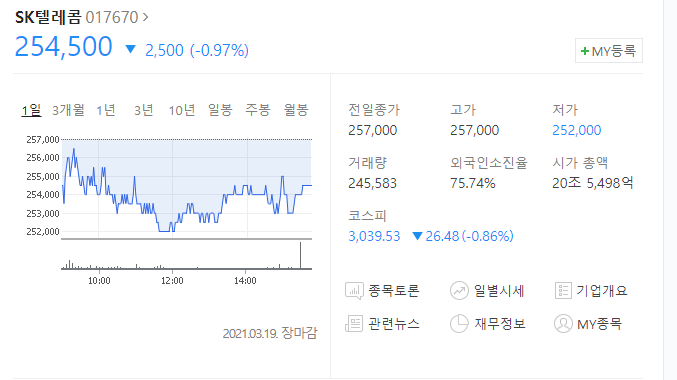
Task: Click the 거래량 value 245,583
Action: pos(372,183)
